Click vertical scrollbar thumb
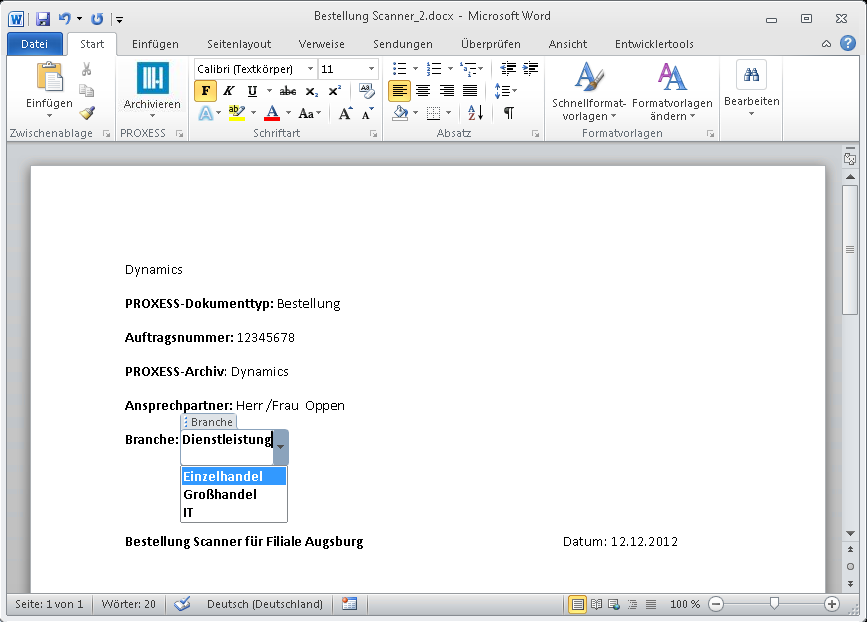 pos(850,250)
